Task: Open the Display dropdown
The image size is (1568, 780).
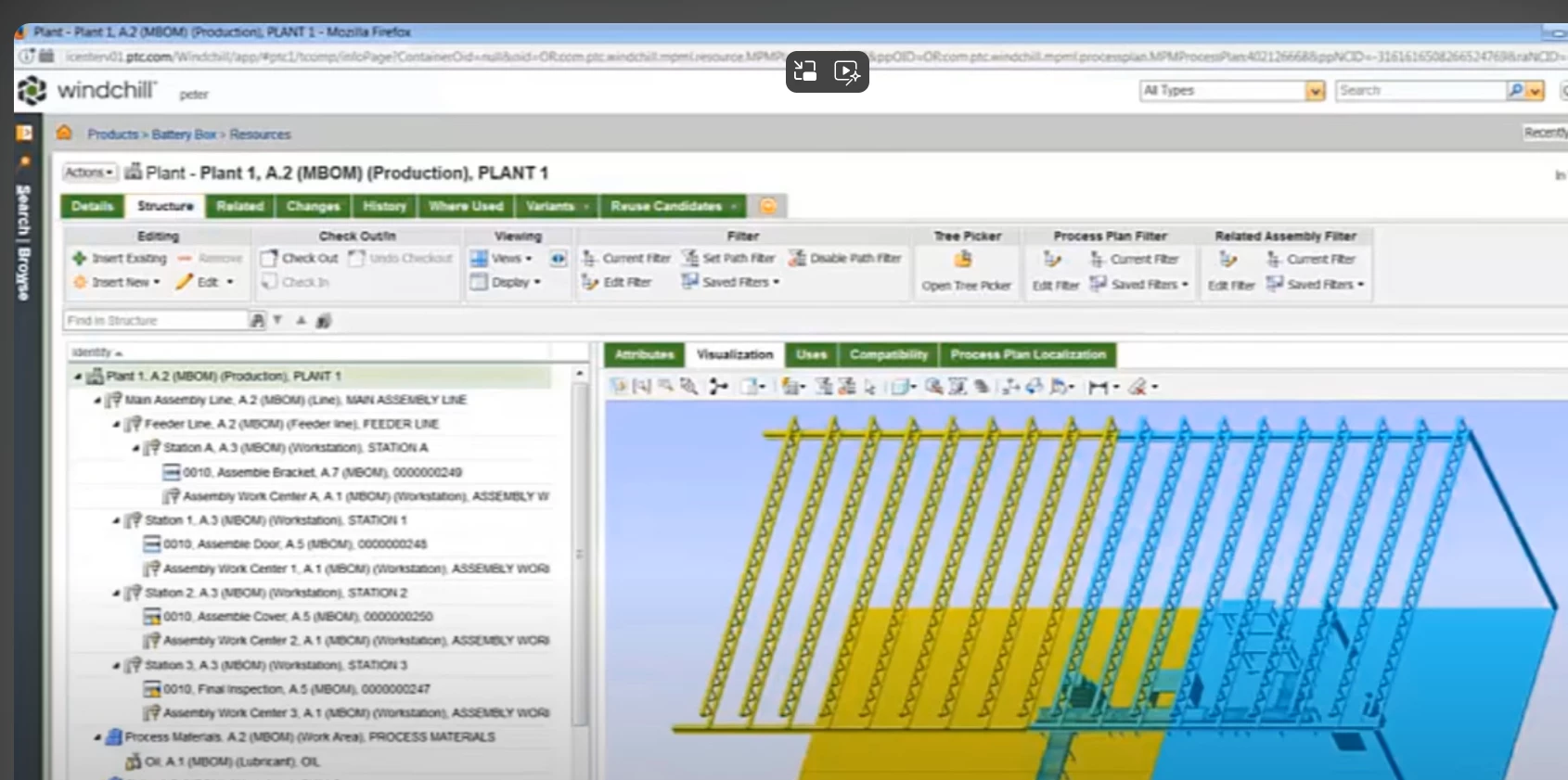Action: pyautogui.click(x=506, y=282)
